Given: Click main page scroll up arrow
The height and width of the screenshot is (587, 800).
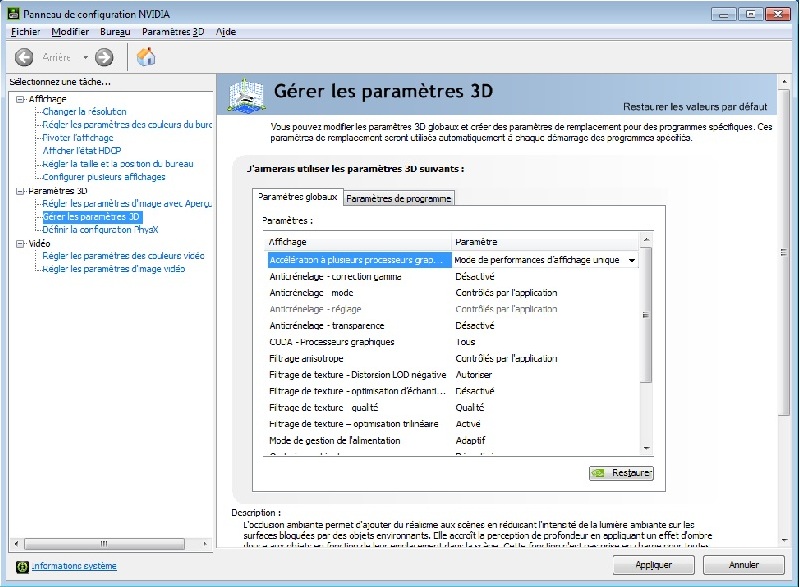Looking at the screenshot, I should pos(784,82).
